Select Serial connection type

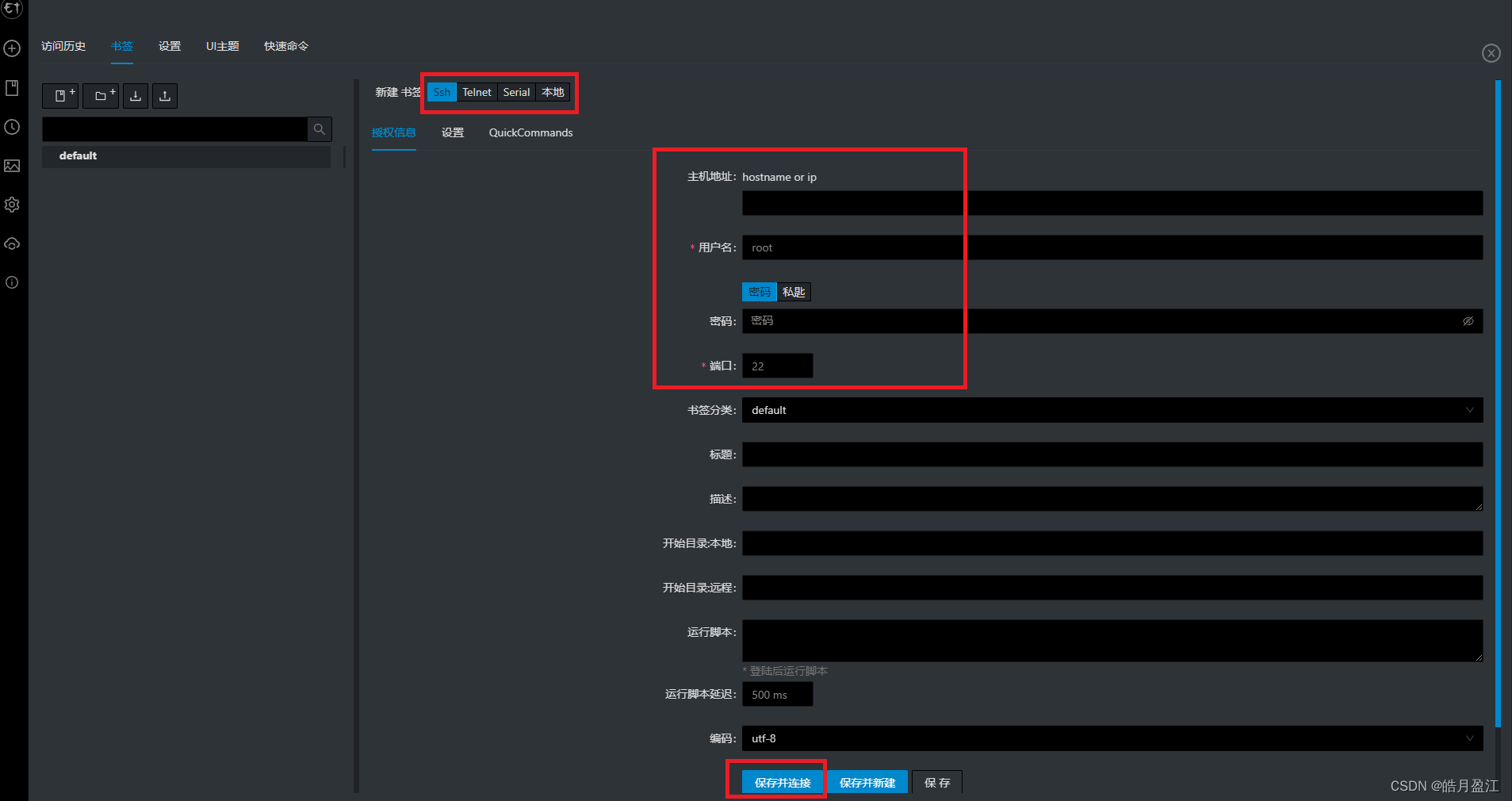click(516, 92)
